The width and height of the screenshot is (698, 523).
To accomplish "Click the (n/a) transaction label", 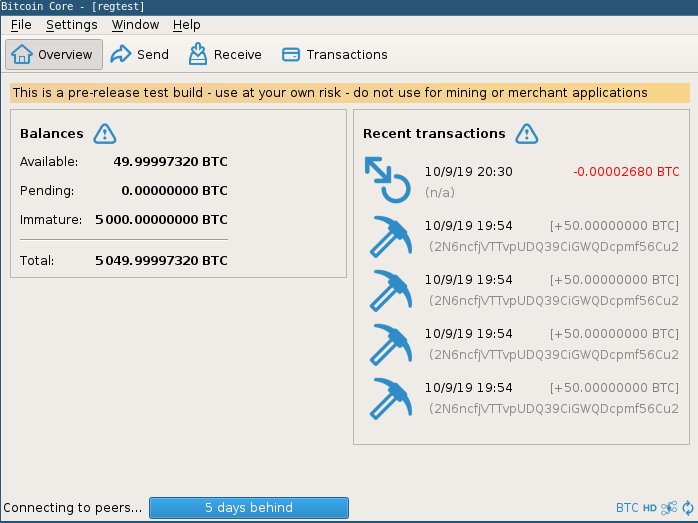I will click(440, 193).
